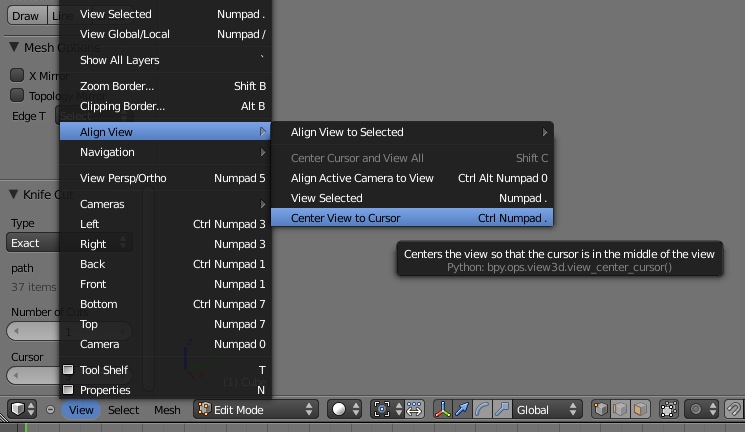Open the 3D View editor type selector
The image size is (745, 432).
22,409
